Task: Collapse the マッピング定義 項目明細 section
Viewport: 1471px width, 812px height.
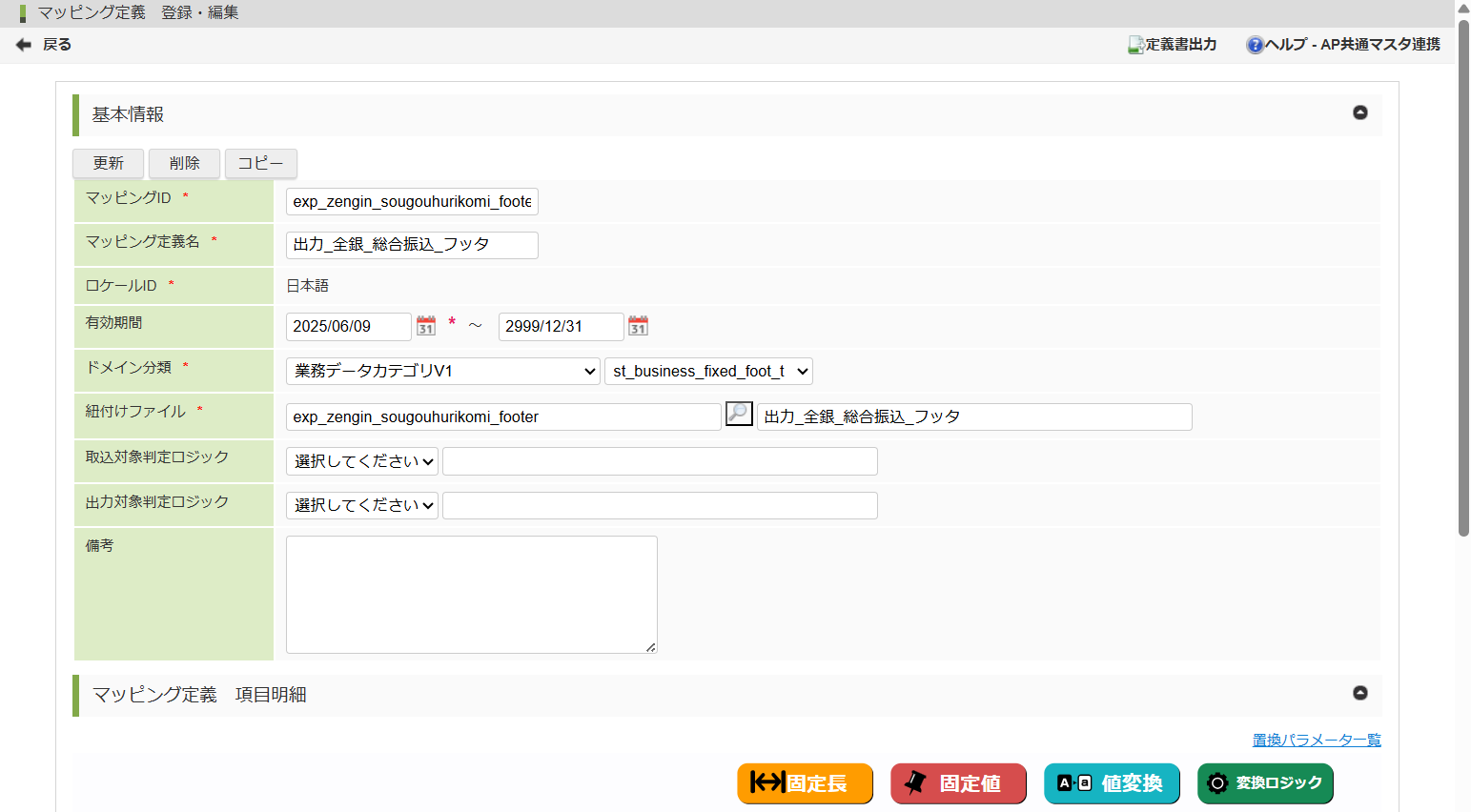Action: [x=1359, y=693]
